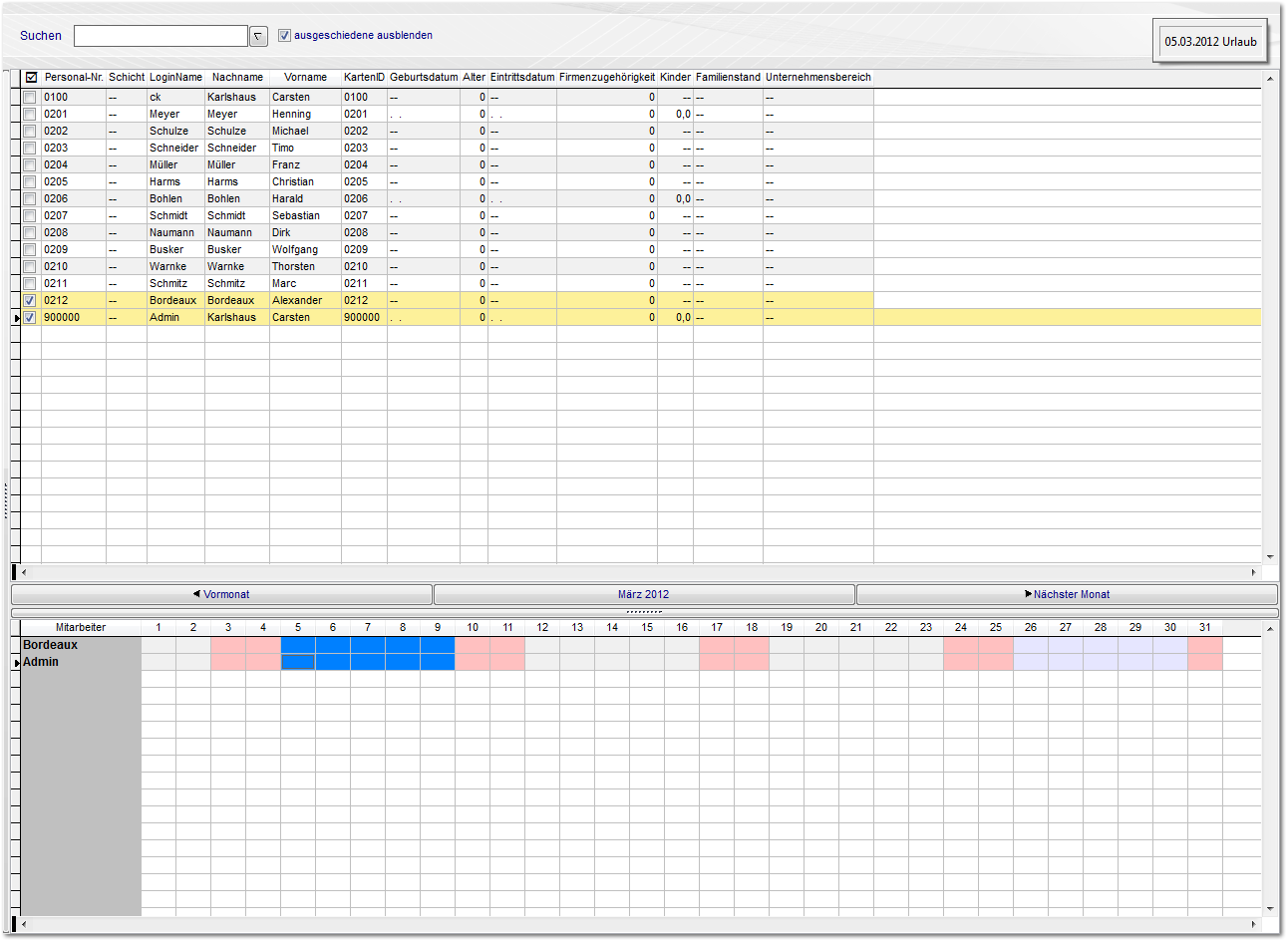Toggle the select-all checkbox in table header
This screenshot has height=942, width=1288.
[x=31, y=77]
